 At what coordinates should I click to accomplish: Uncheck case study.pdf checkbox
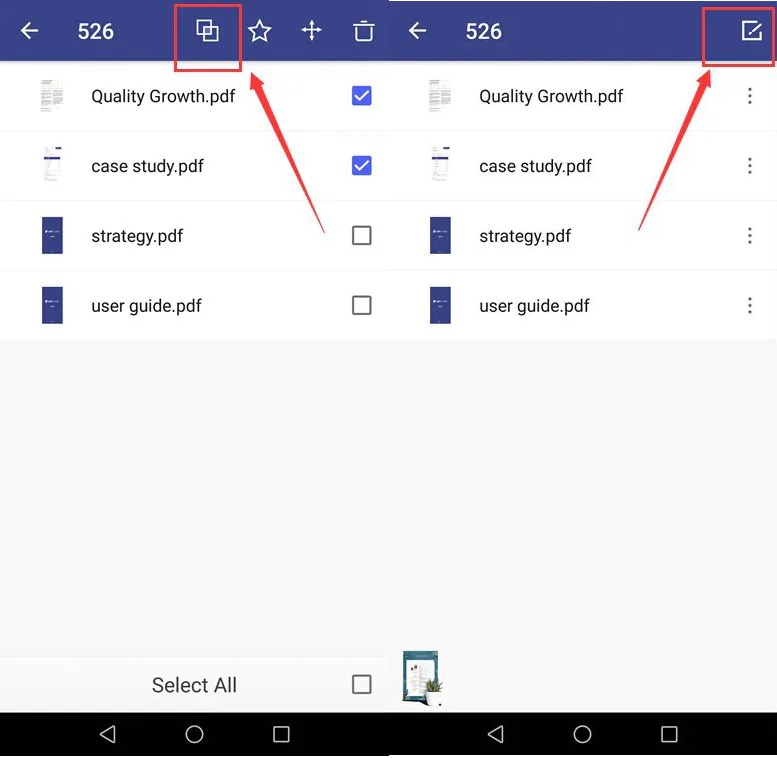point(362,165)
